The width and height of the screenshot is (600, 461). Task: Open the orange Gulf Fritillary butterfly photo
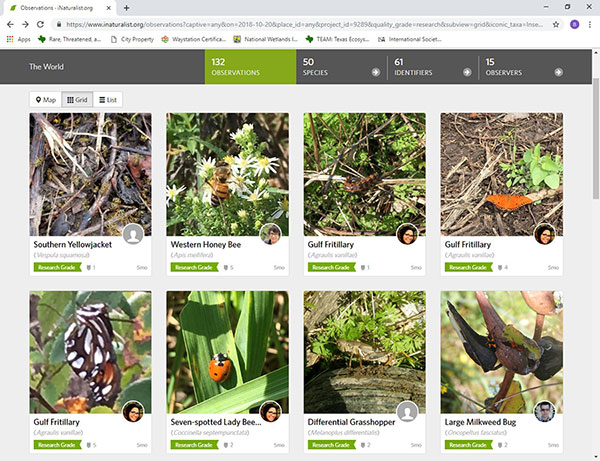pyautogui.click(x=501, y=174)
